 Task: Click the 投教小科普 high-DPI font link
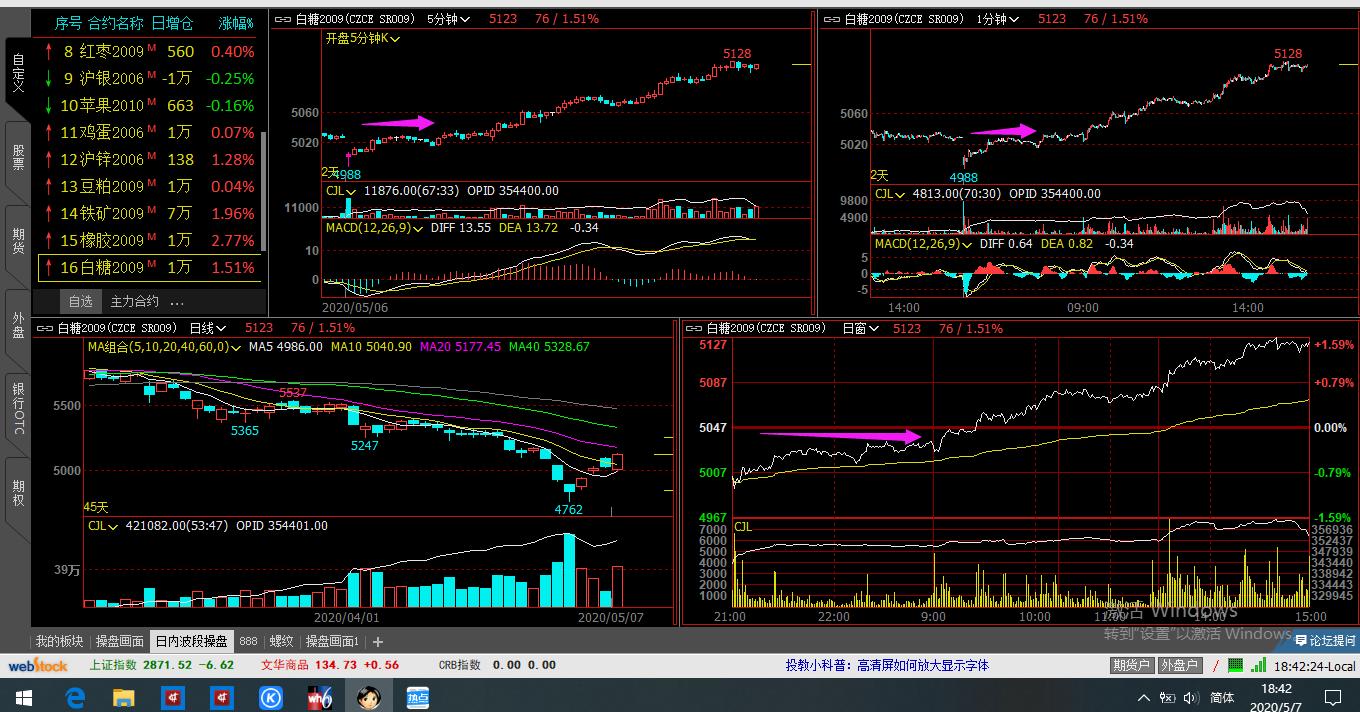click(x=887, y=665)
